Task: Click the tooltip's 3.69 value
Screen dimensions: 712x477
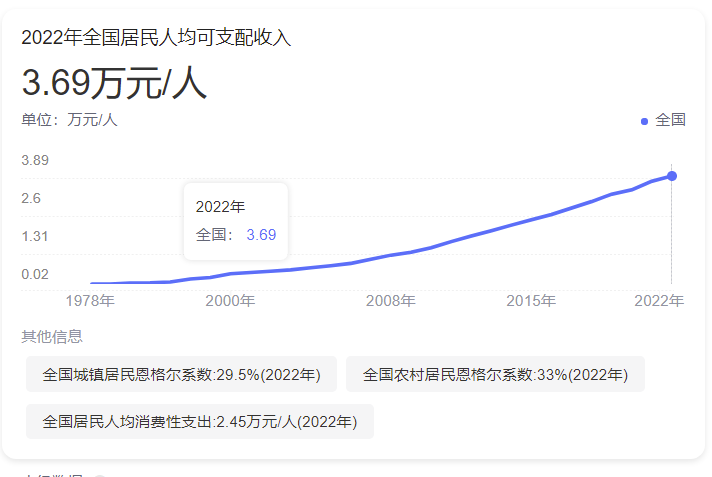Action: (x=261, y=235)
